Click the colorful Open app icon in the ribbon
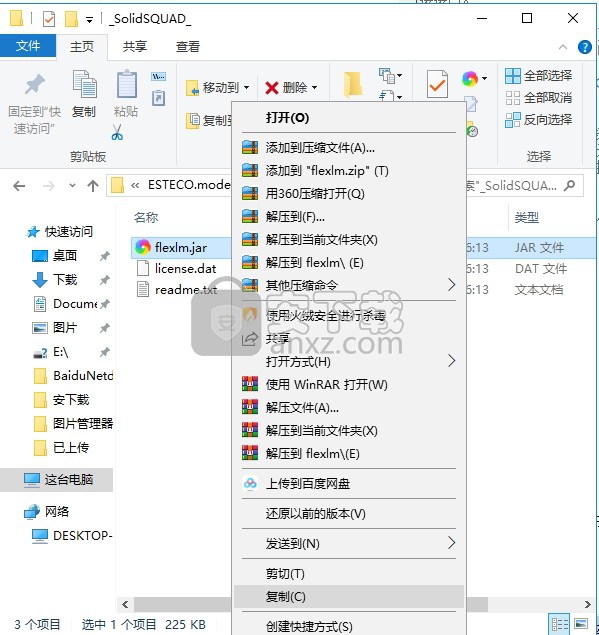The image size is (599, 635). [x=470, y=79]
